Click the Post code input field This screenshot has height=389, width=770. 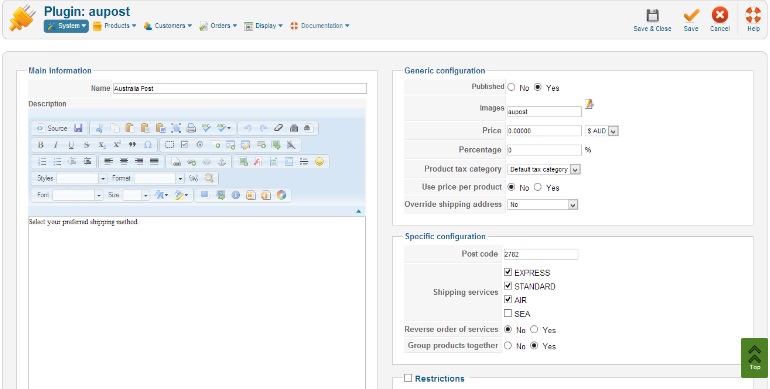tap(540, 254)
